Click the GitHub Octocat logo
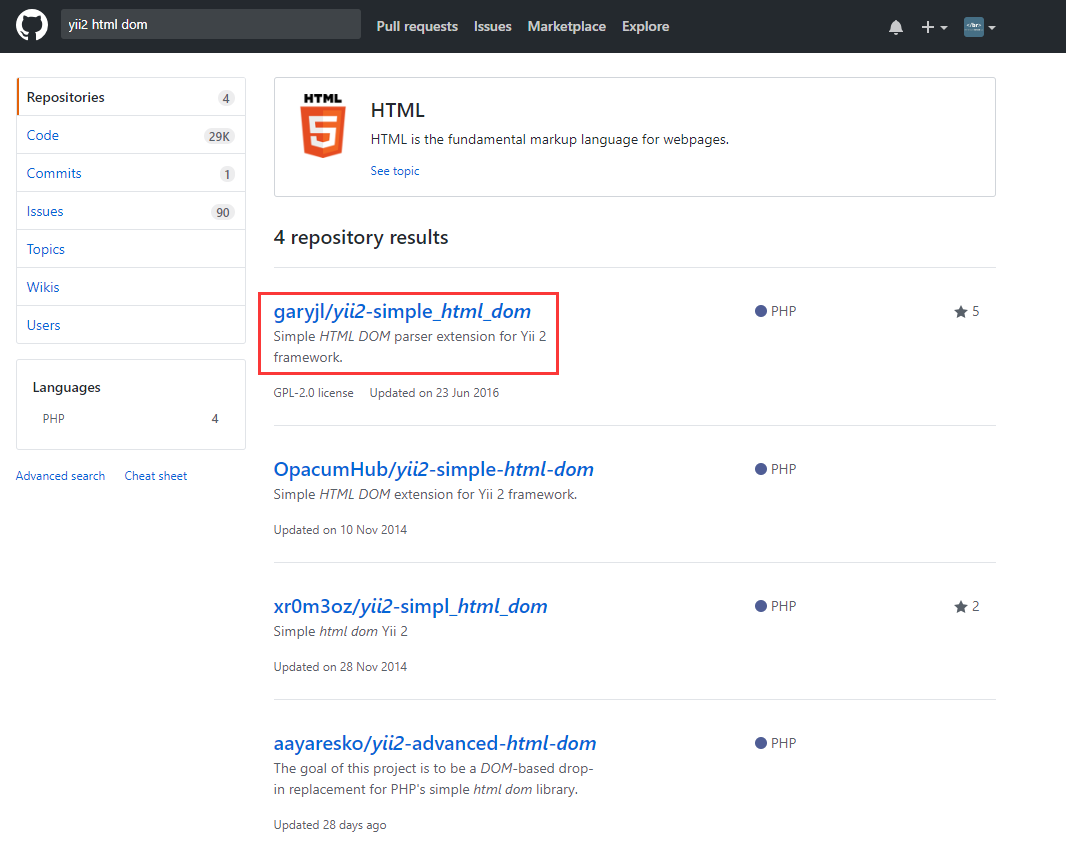Viewport: 1066px width, 841px height. pos(32,26)
